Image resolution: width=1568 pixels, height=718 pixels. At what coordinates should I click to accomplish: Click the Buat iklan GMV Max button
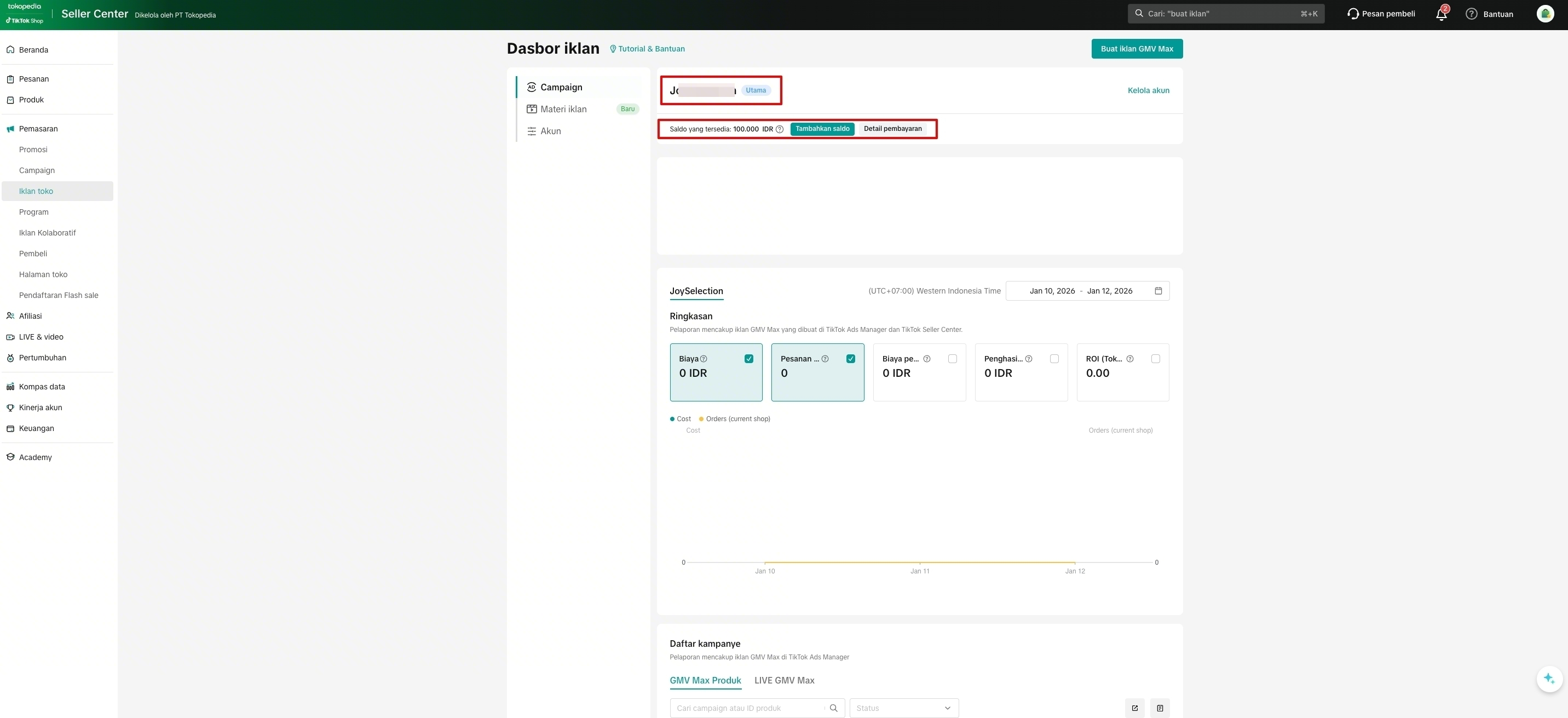coord(1137,49)
